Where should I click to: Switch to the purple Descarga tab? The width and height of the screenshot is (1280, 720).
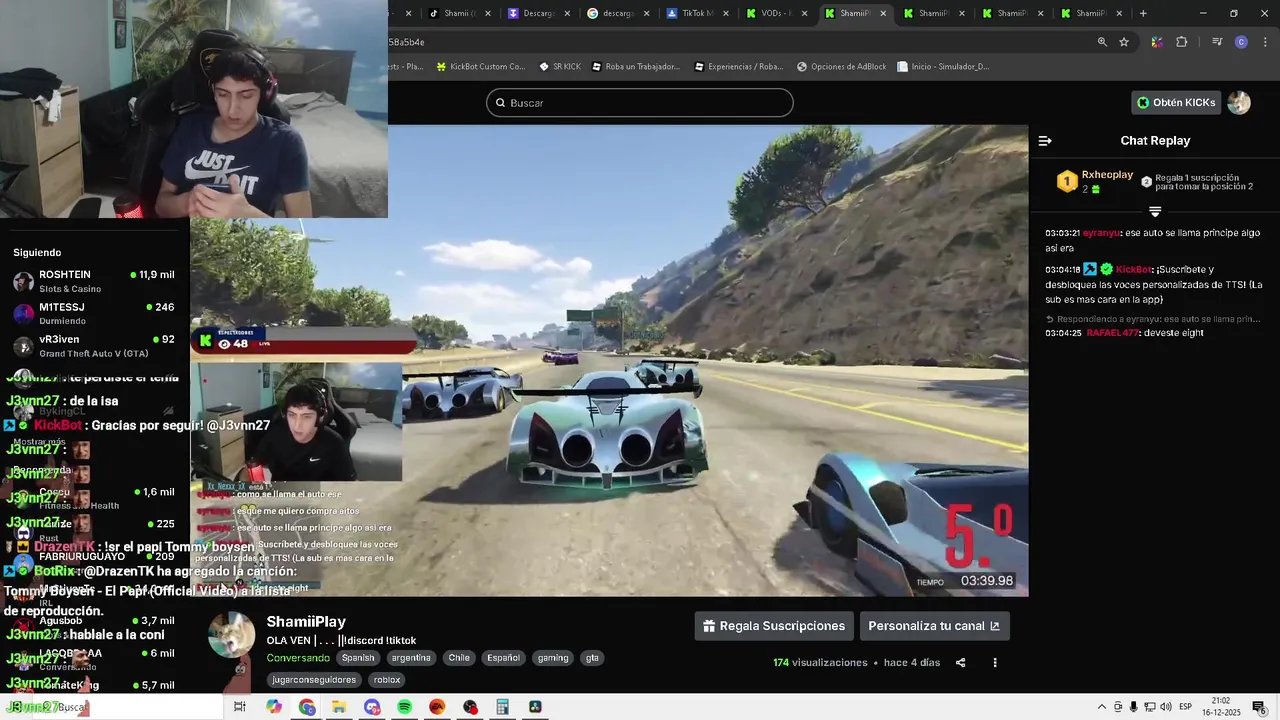[540, 13]
